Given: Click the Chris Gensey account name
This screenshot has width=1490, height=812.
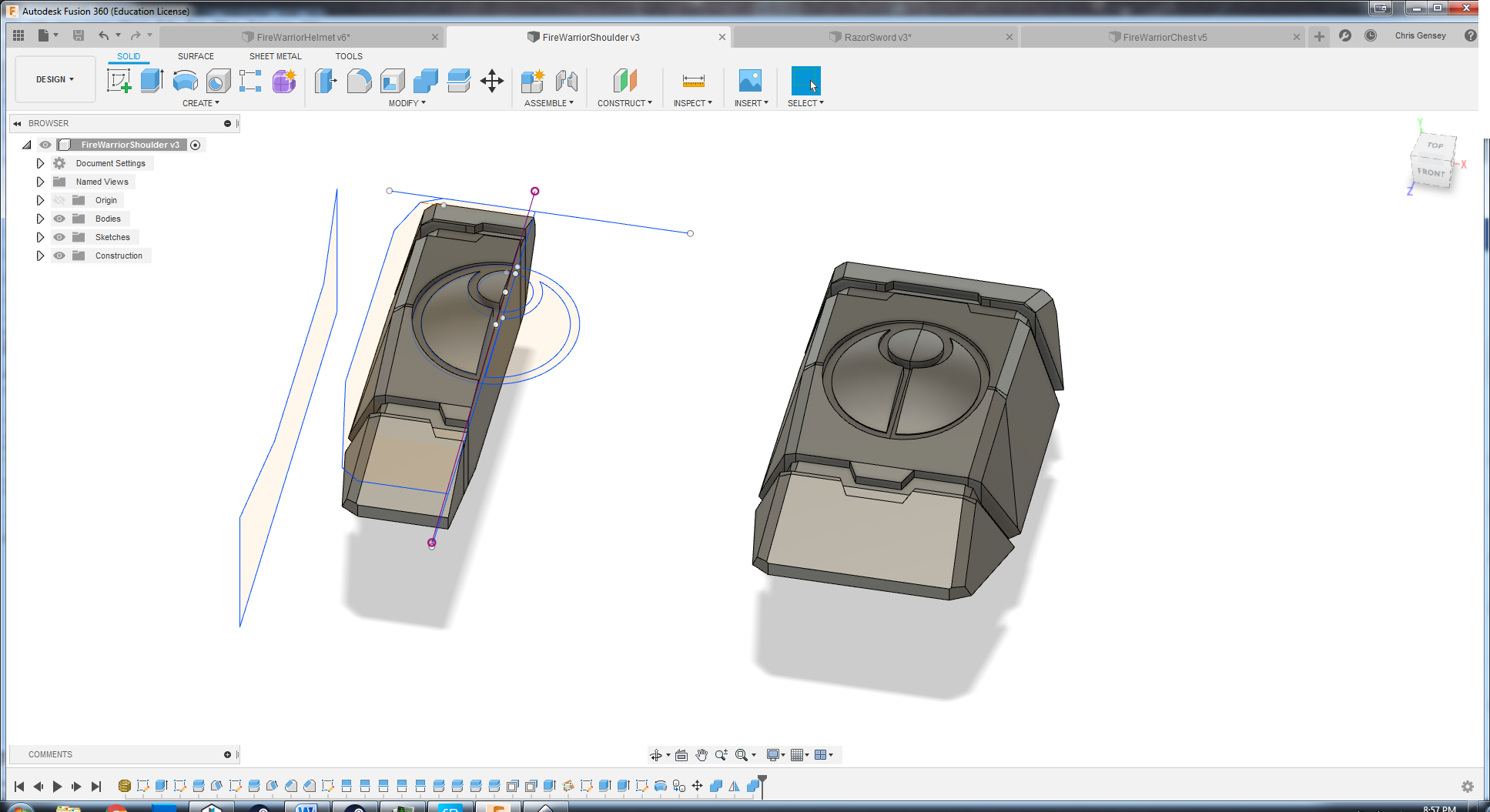Looking at the screenshot, I should 1420,35.
